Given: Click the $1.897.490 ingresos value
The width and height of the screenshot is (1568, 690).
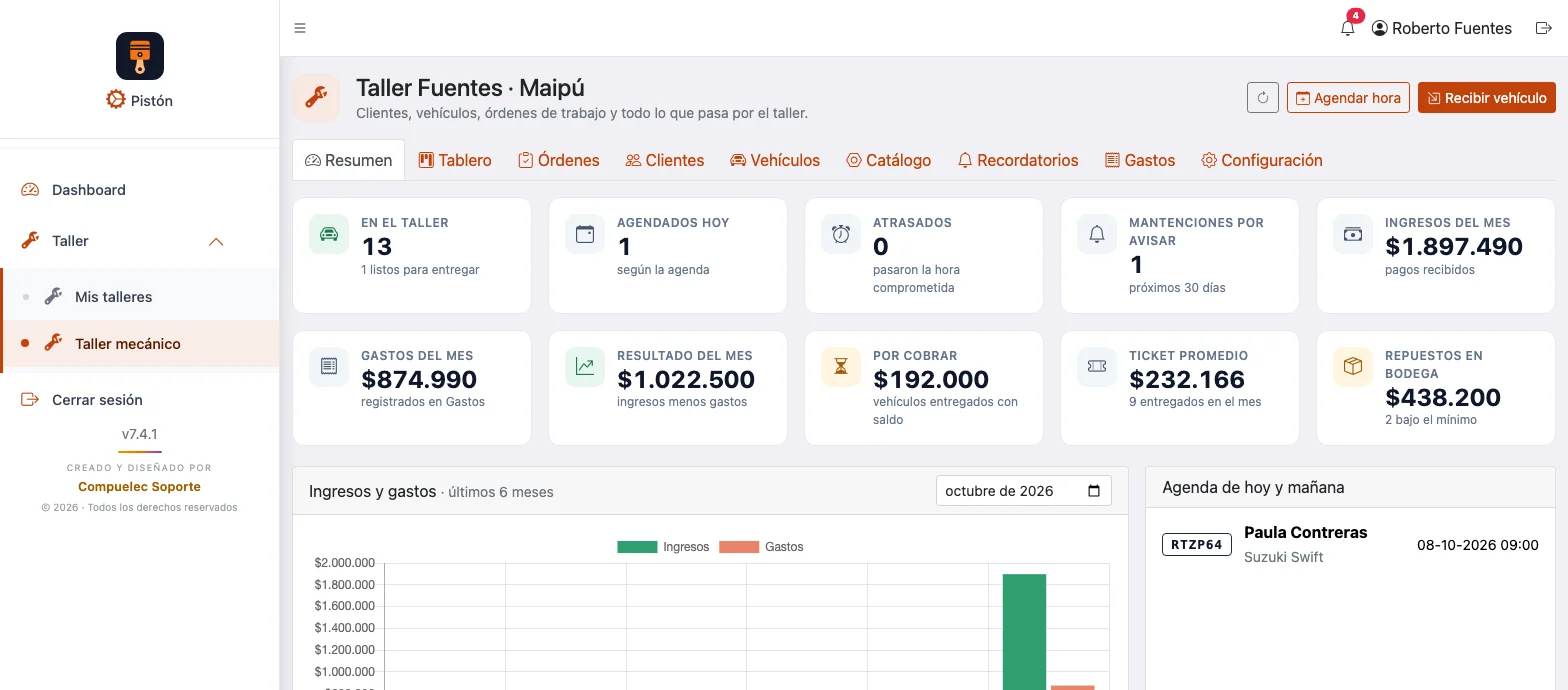Looking at the screenshot, I should 1454,247.
